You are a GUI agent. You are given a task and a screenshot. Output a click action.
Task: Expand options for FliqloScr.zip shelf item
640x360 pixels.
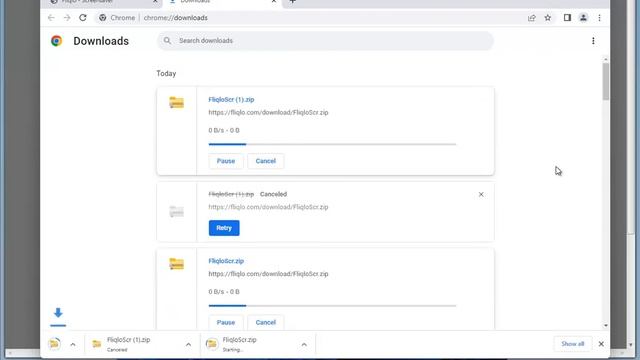tap(304, 344)
